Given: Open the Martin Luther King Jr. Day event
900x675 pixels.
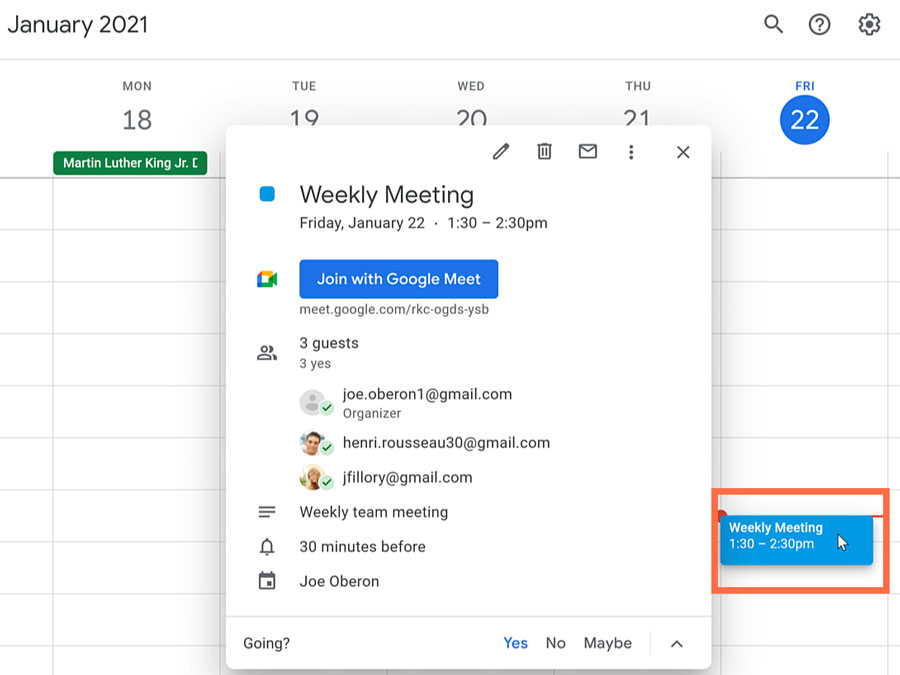Looking at the screenshot, I should click(x=130, y=163).
